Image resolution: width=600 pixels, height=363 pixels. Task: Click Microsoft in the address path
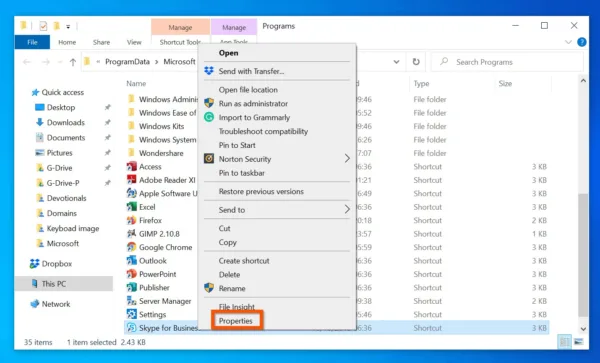(179, 62)
